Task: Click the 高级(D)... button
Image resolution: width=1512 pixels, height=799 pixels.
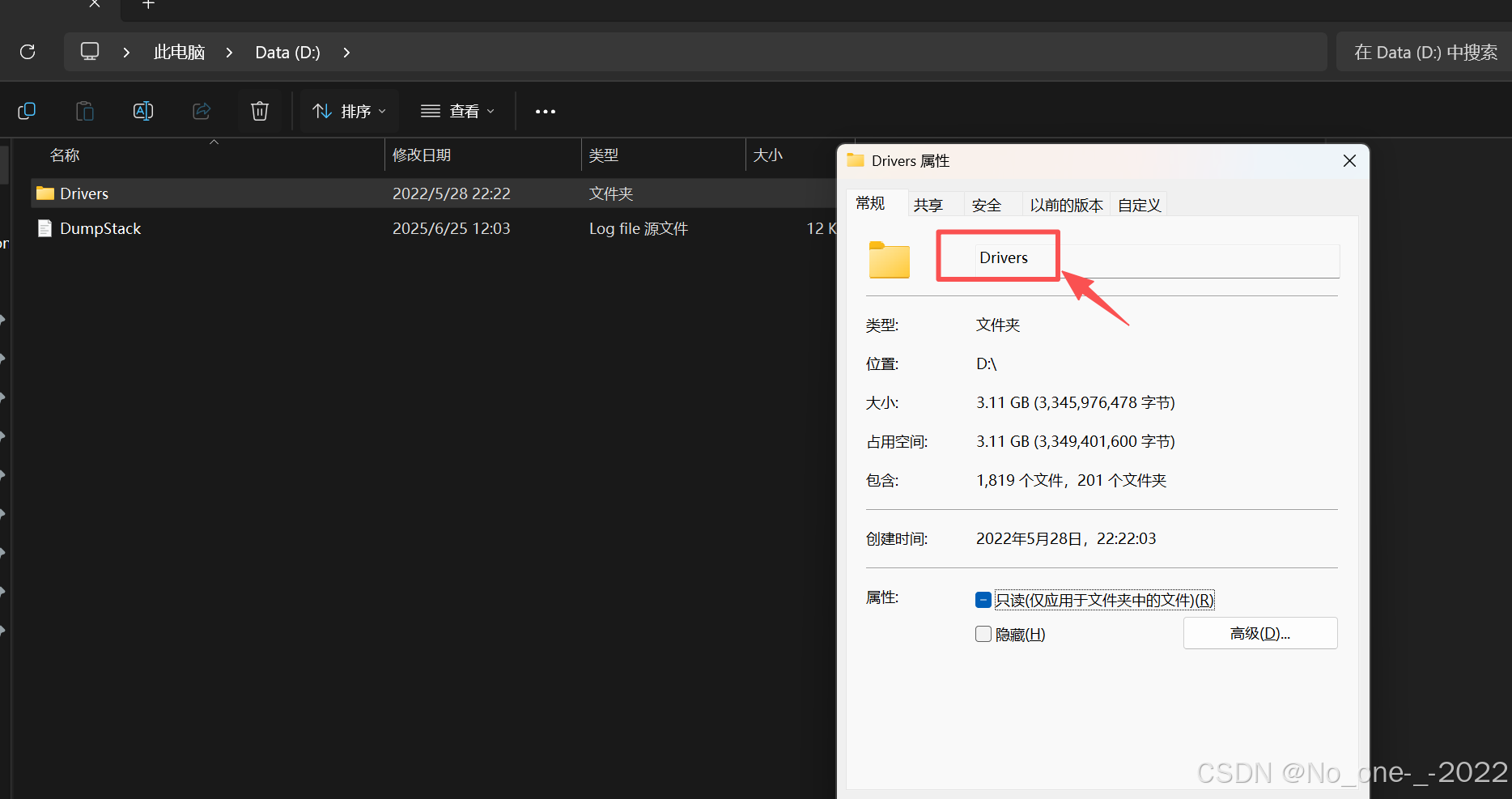Action: [1260, 633]
